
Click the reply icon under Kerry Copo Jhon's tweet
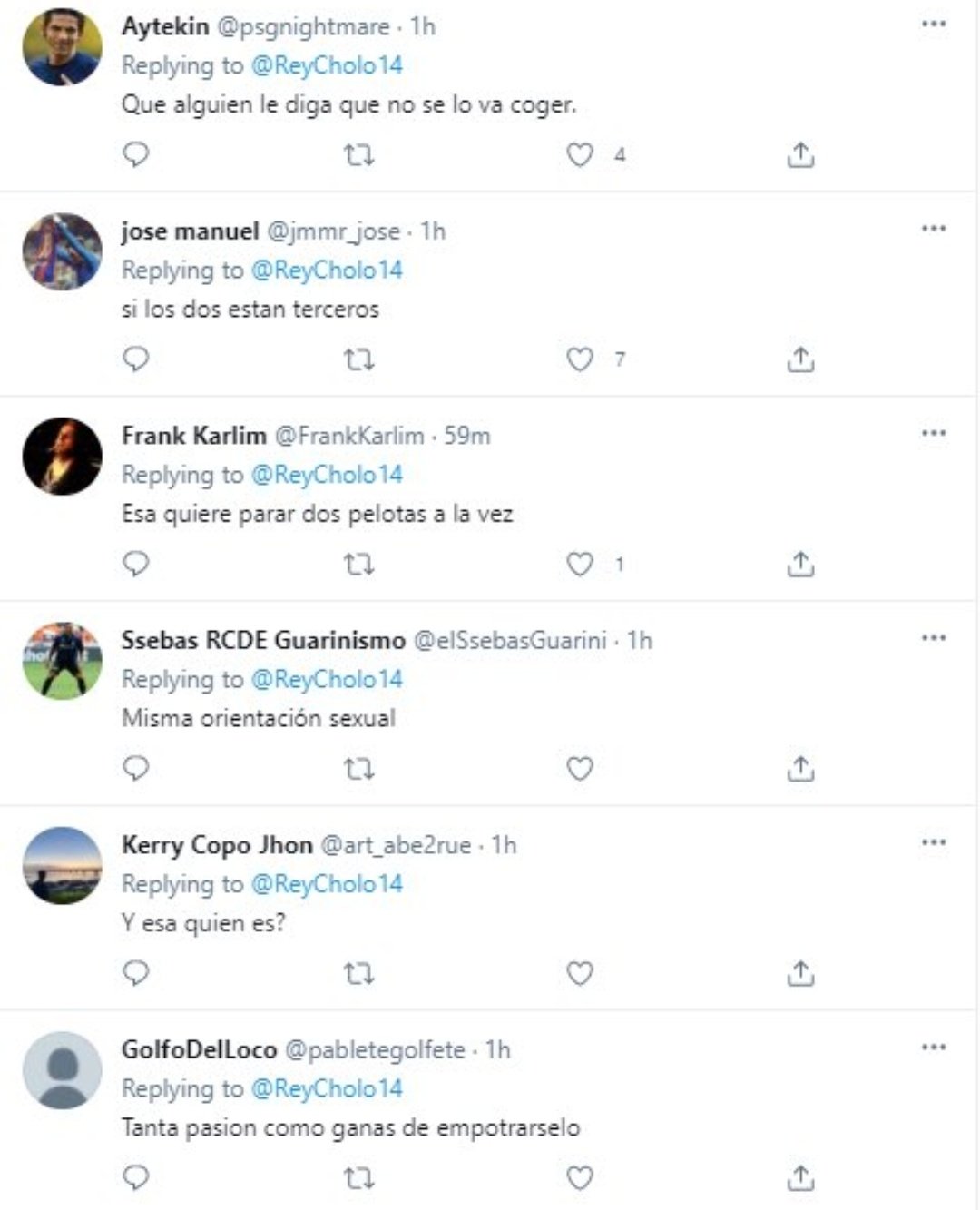pyautogui.click(x=136, y=974)
